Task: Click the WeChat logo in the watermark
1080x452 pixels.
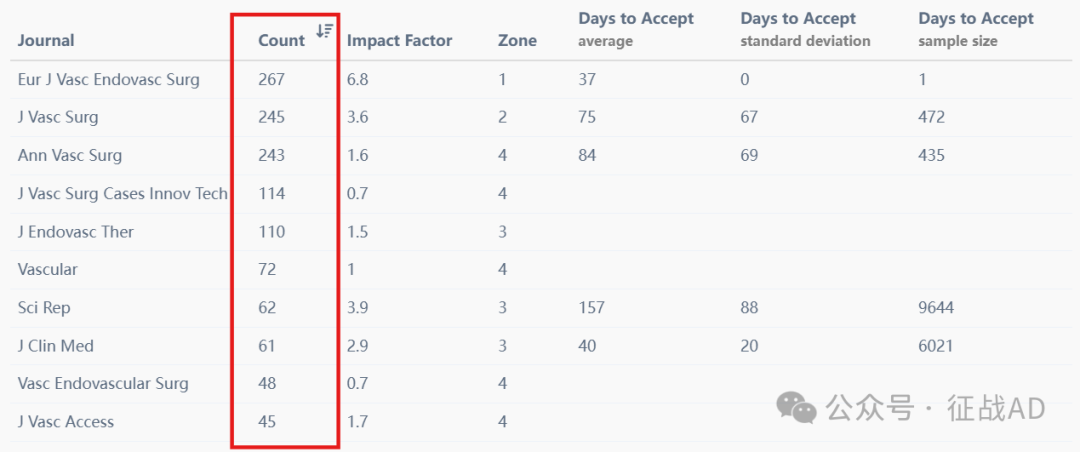Action: coord(796,408)
